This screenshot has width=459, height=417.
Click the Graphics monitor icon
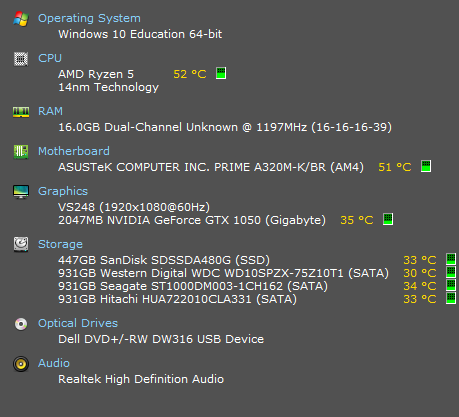pyautogui.click(x=21, y=192)
